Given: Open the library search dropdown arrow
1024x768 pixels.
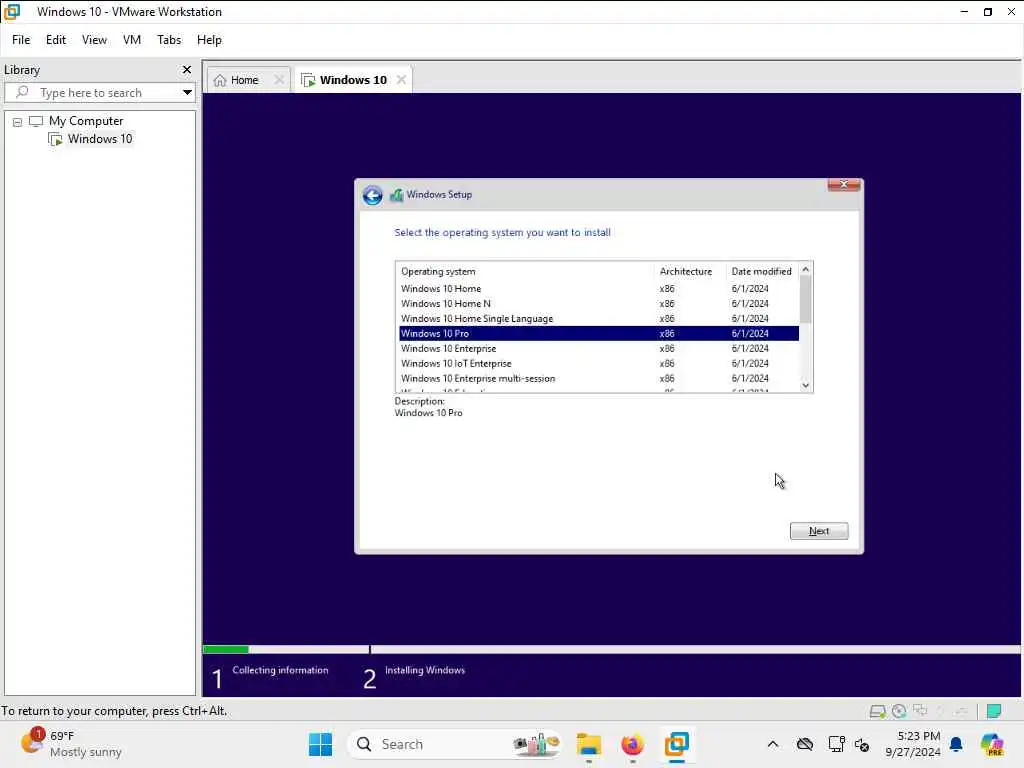Looking at the screenshot, I should (x=187, y=92).
